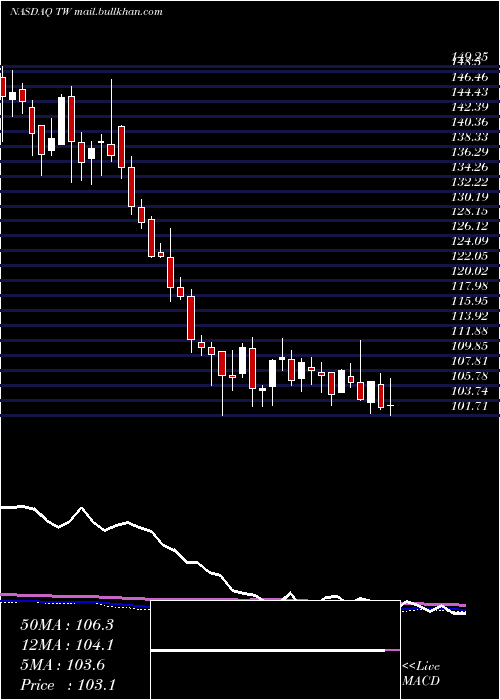Click the 117.98 price axis label
Image resolution: width=500 pixels, height=700 pixels.
click(472, 286)
